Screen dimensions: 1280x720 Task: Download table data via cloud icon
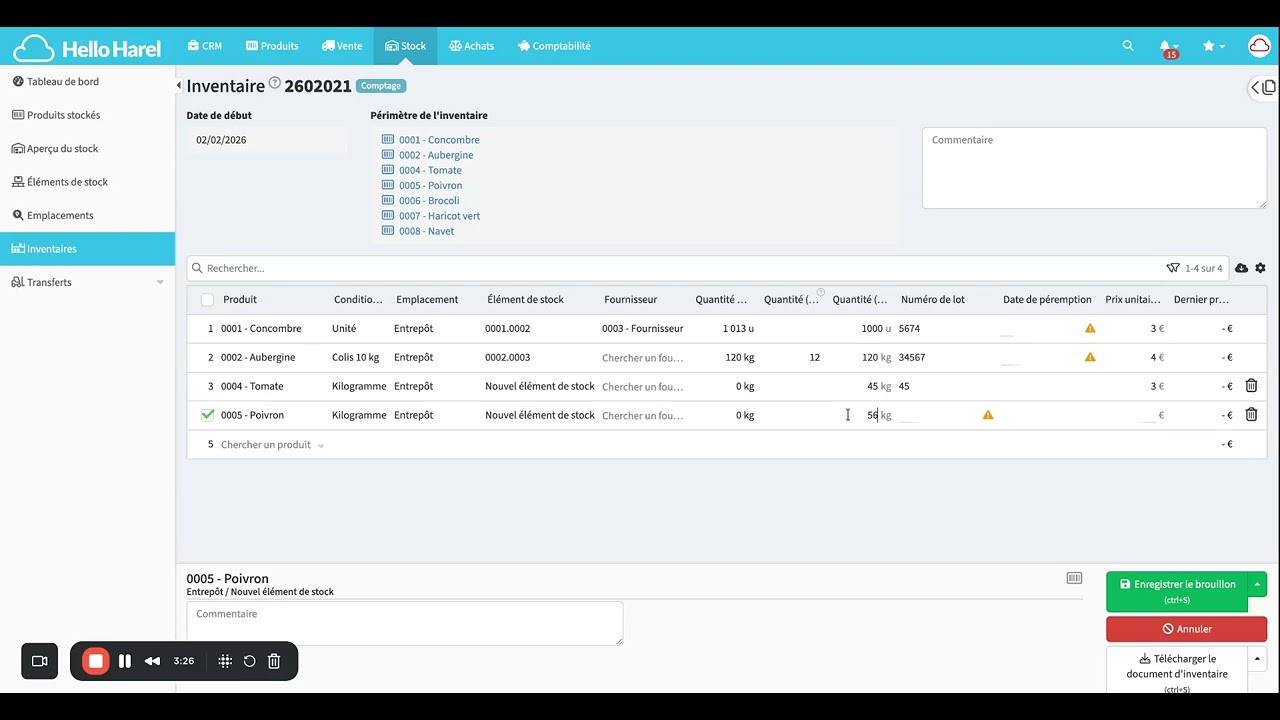tap(1241, 268)
